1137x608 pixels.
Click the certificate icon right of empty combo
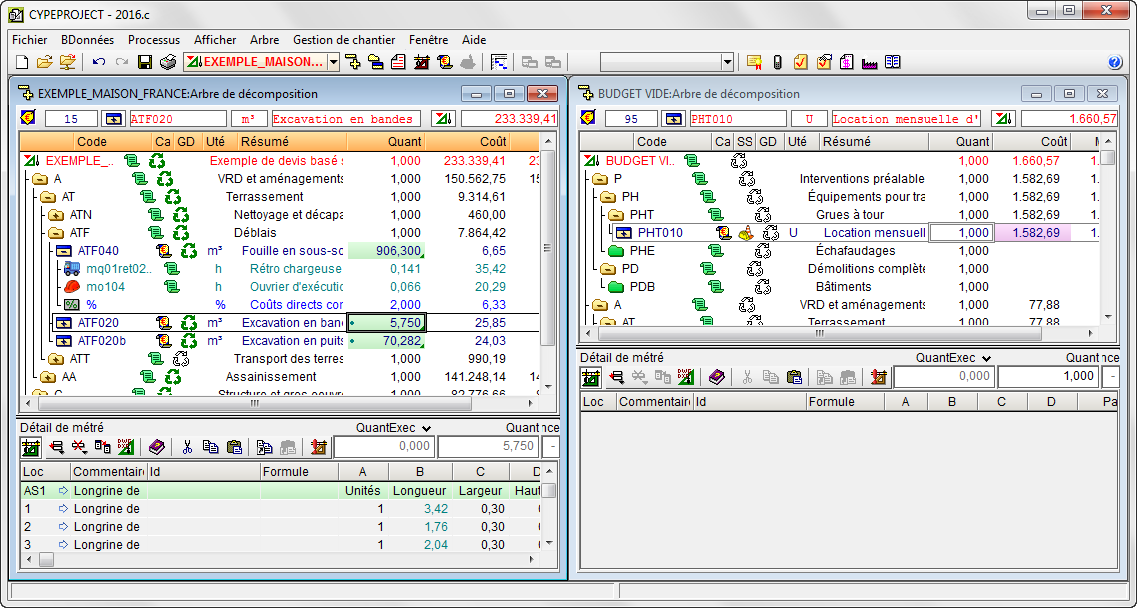754,62
